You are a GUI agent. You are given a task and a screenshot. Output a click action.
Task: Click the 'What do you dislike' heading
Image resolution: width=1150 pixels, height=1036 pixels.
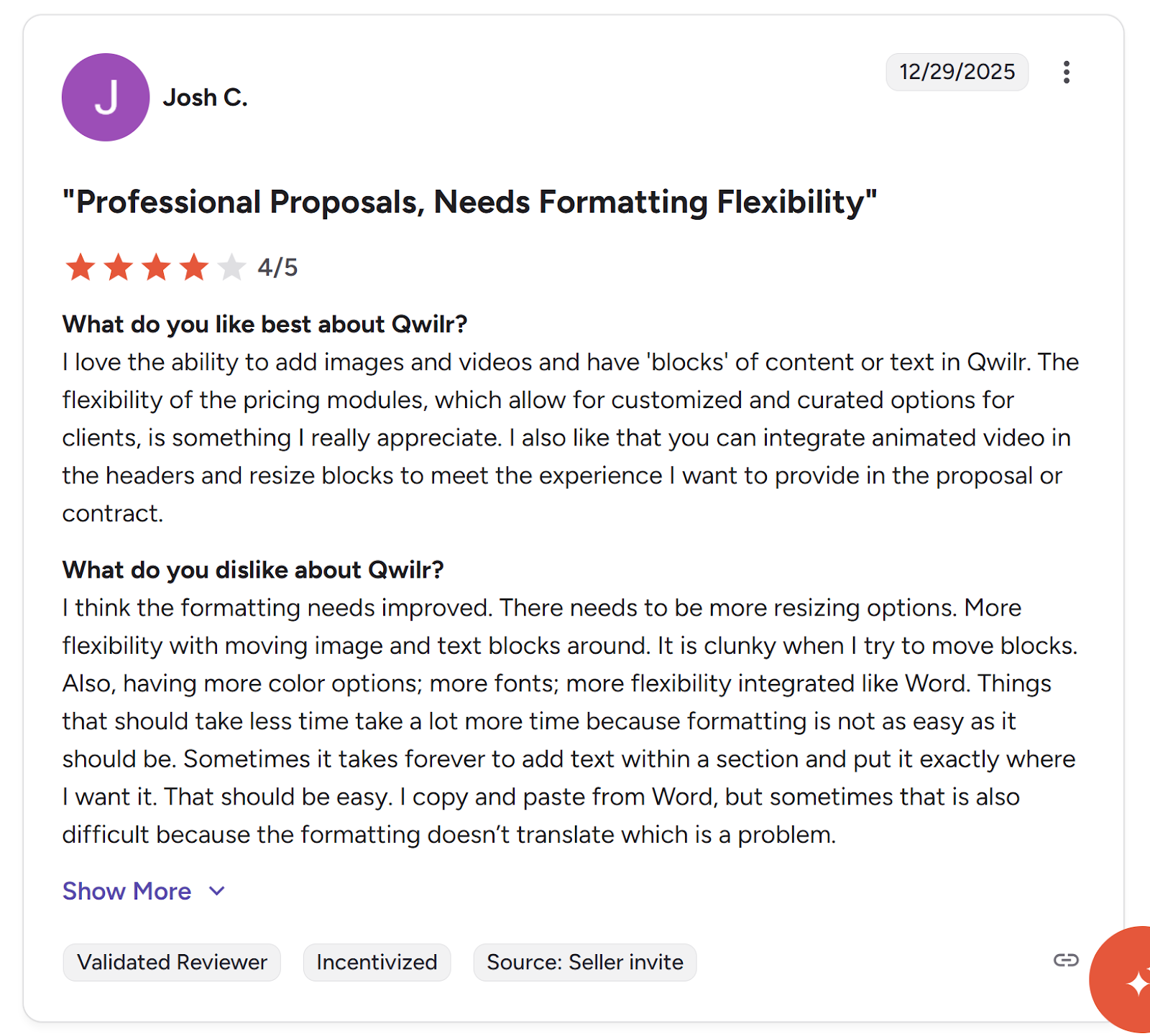coord(253,570)
